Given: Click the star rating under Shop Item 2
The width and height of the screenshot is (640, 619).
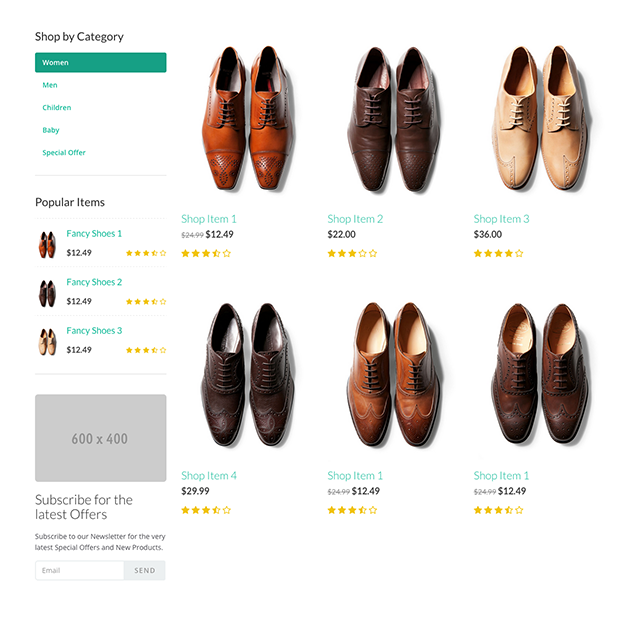Looking at the screenshot, I should [352, 253].
